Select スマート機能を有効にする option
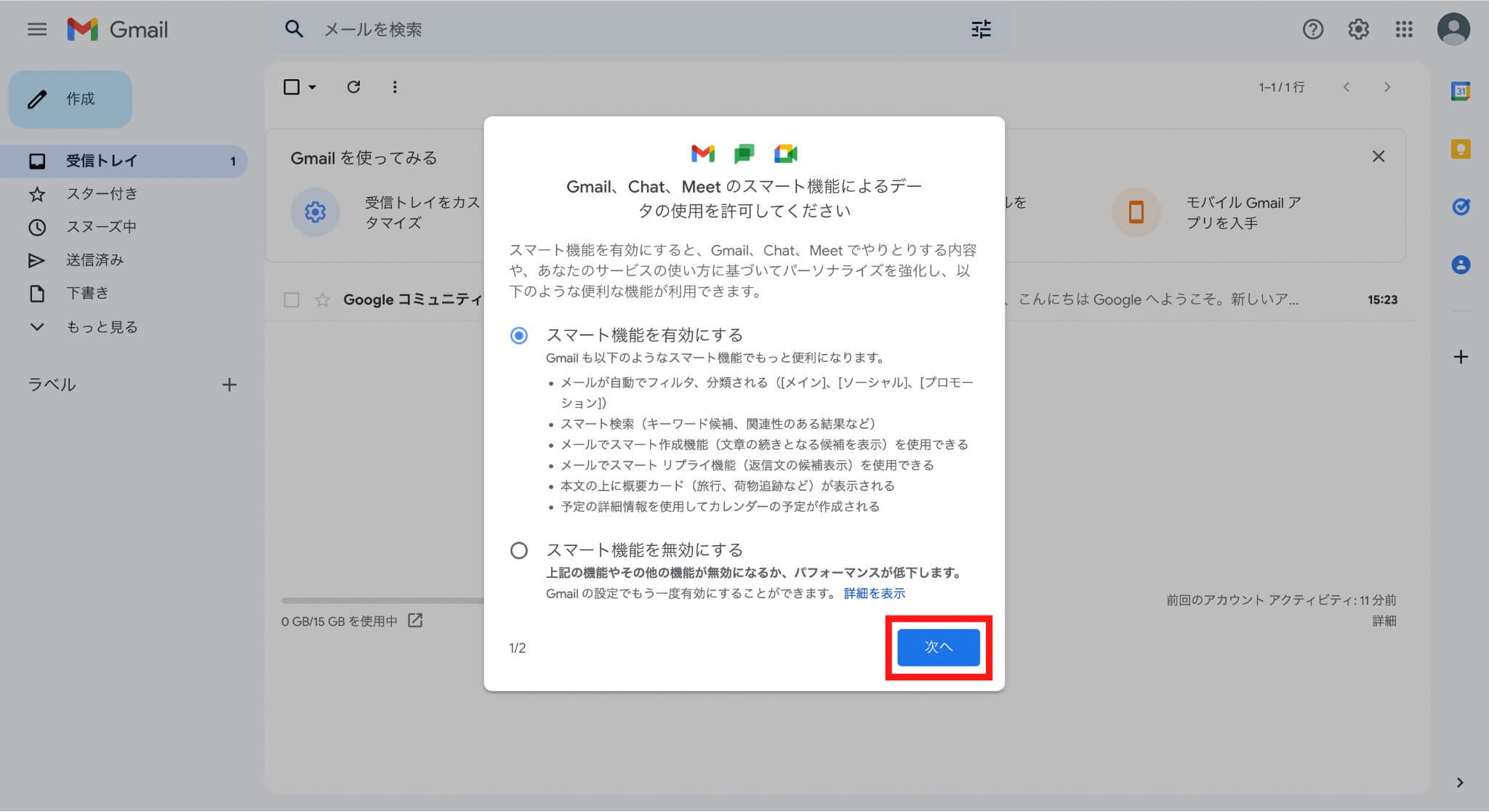Image resolution: width=1489 pixels, height=812 pixels. (518, 336)
